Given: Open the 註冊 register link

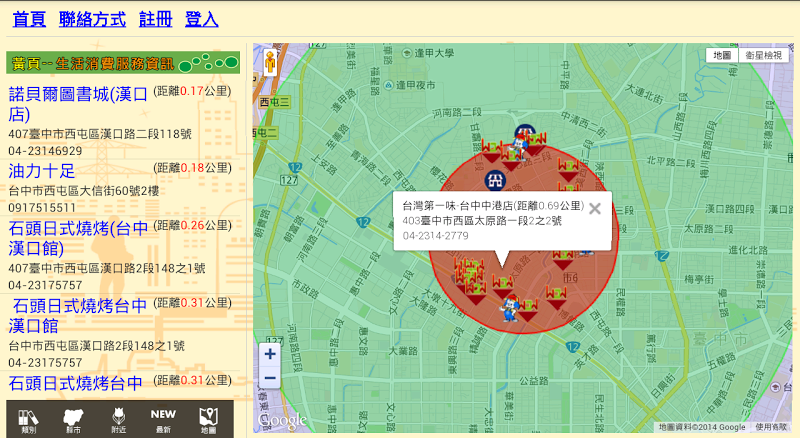Looking at the screenshot, I should click(156, 19).
